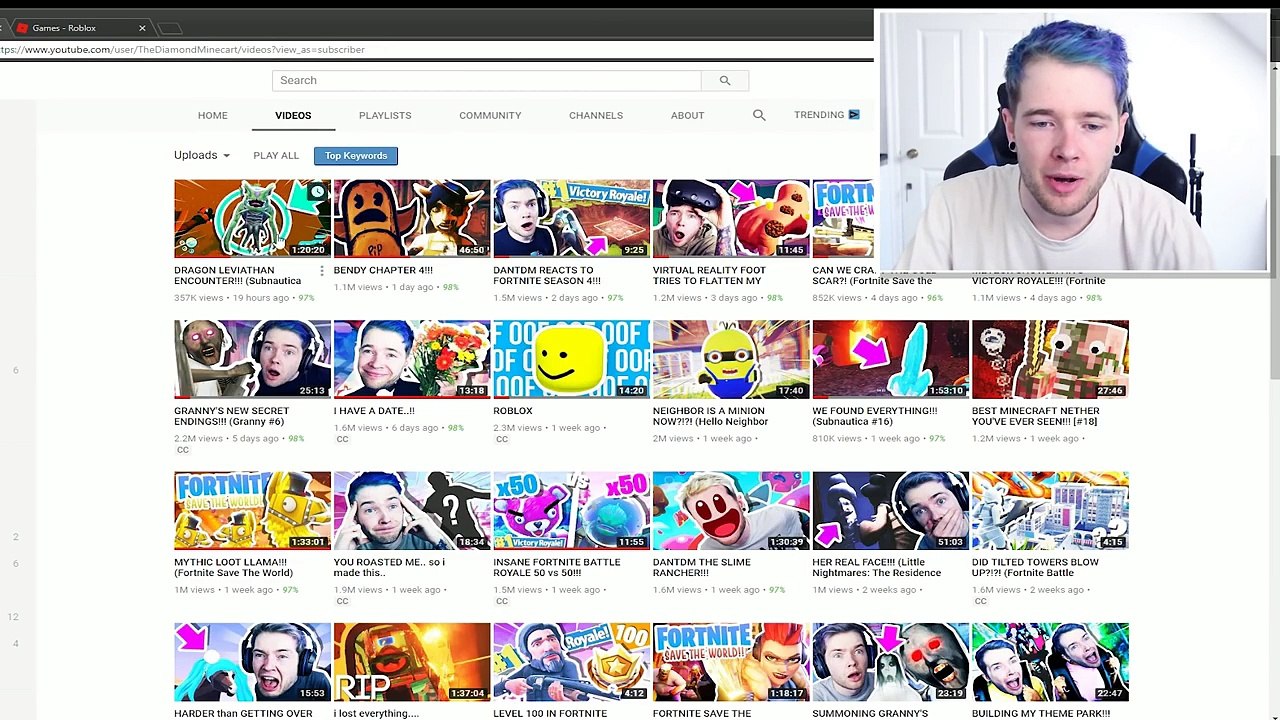
Task: Open the channel search magnifier icon
Action: [x=759, y=116]
